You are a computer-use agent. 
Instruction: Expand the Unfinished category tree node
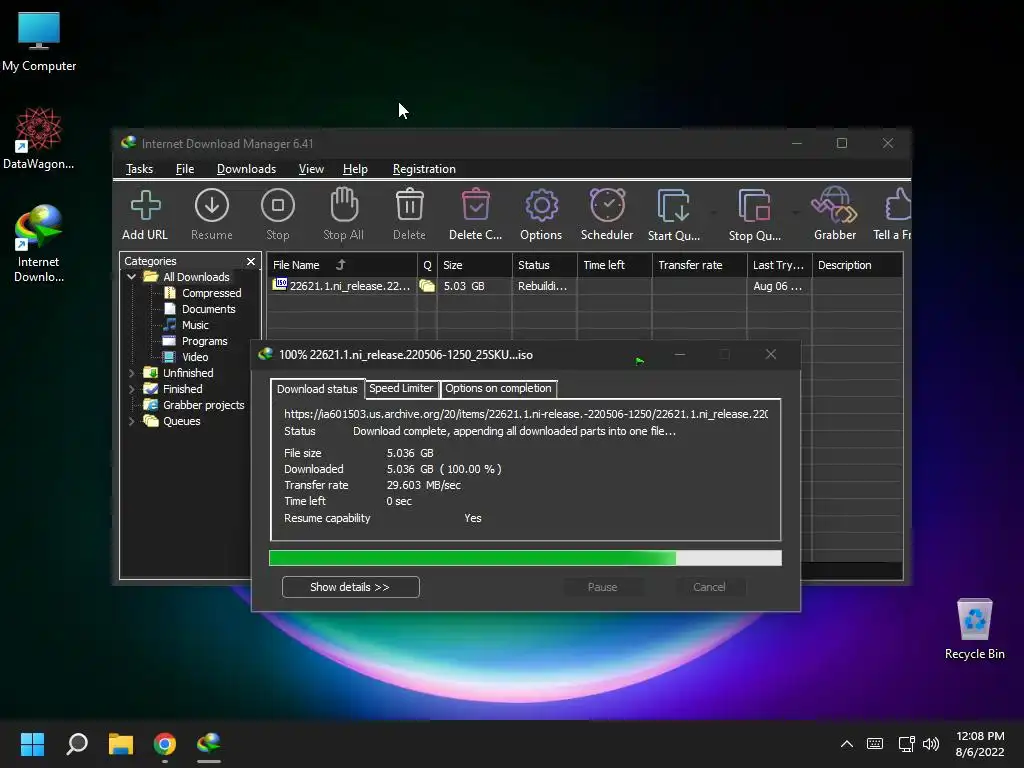132,373
